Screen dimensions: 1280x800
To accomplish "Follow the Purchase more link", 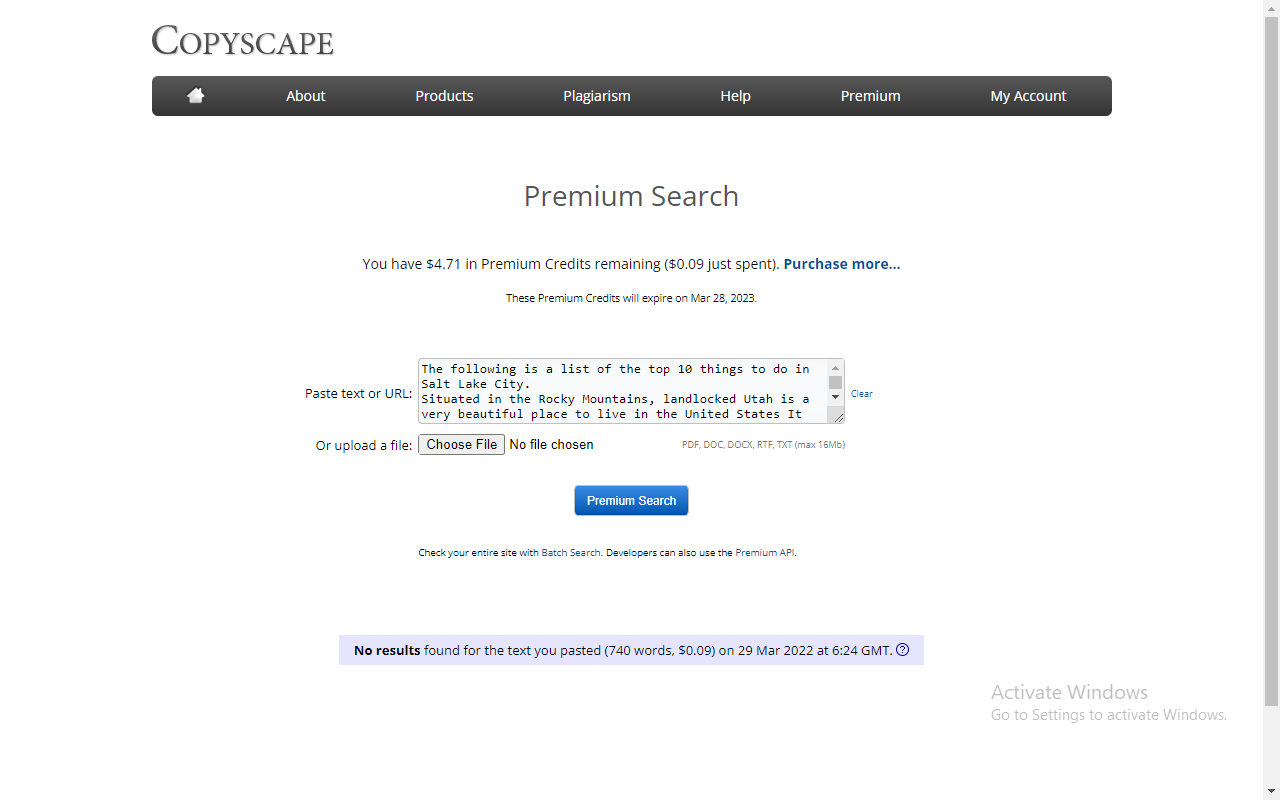I will point(842,264).
